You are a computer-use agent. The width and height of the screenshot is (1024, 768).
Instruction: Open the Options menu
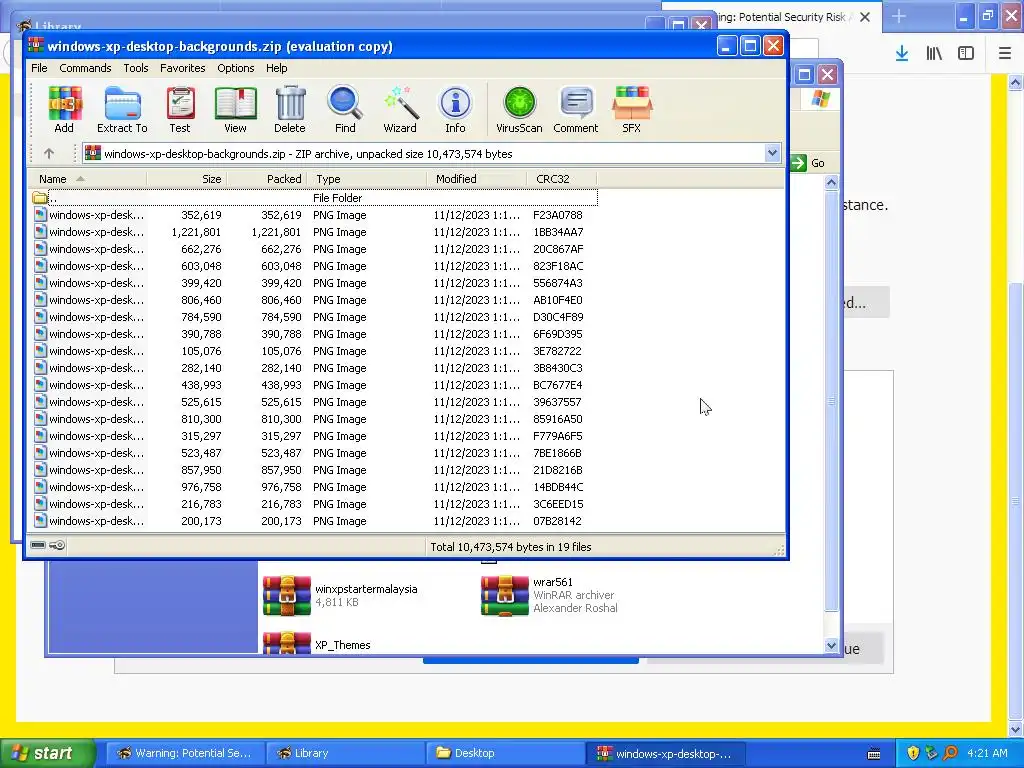click(236, 68)
